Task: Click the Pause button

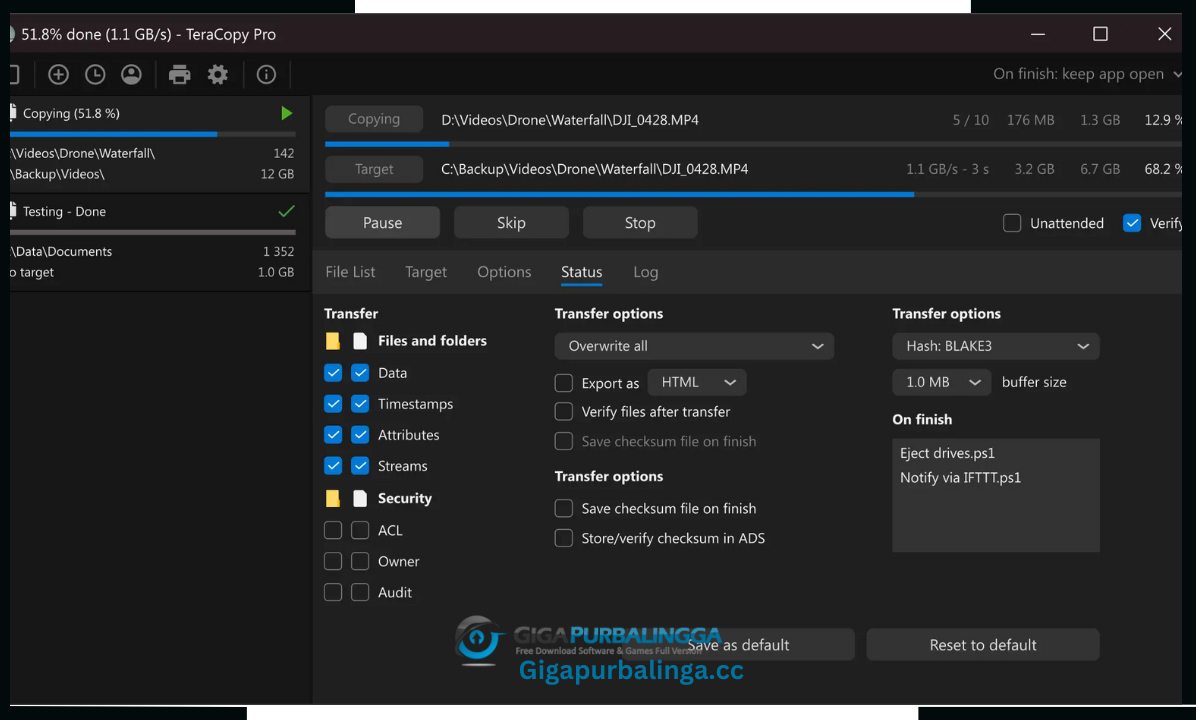Action: 382,223
